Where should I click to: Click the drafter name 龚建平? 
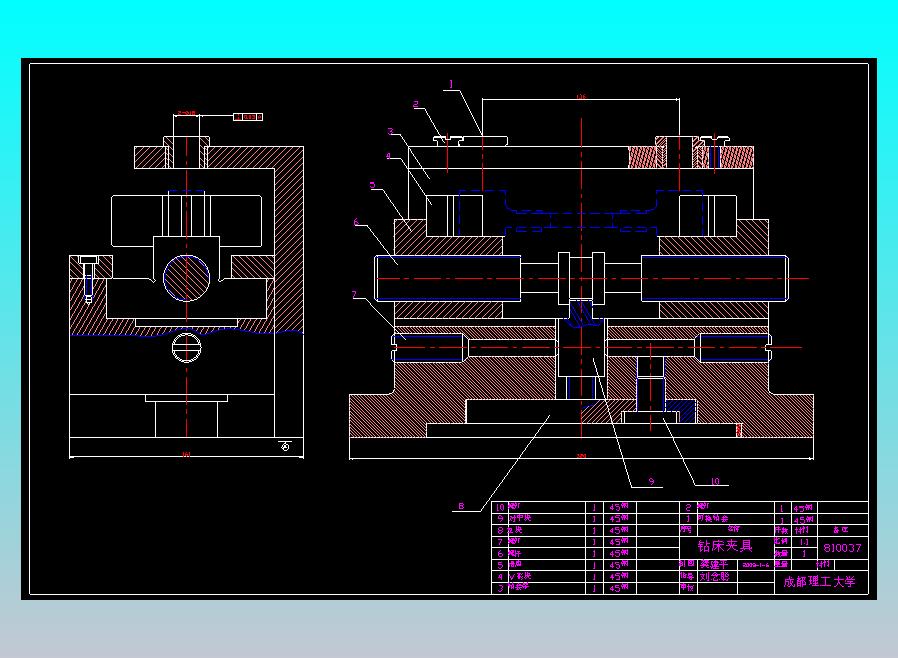point(714,565)
